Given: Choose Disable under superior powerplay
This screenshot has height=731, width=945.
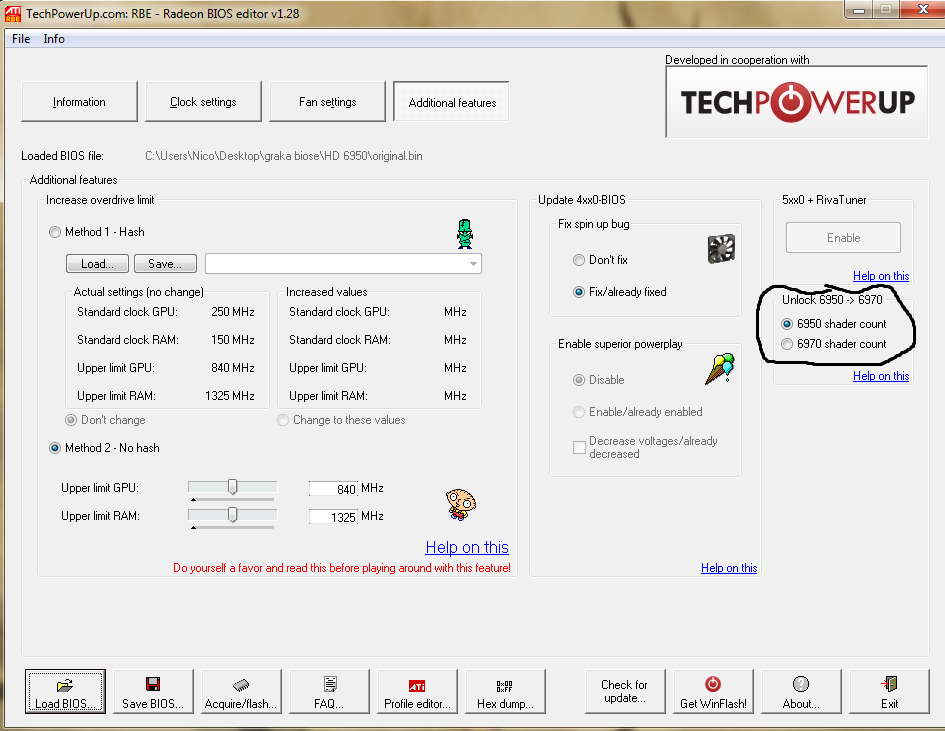Looking at the screenshot, I should 579,380.
